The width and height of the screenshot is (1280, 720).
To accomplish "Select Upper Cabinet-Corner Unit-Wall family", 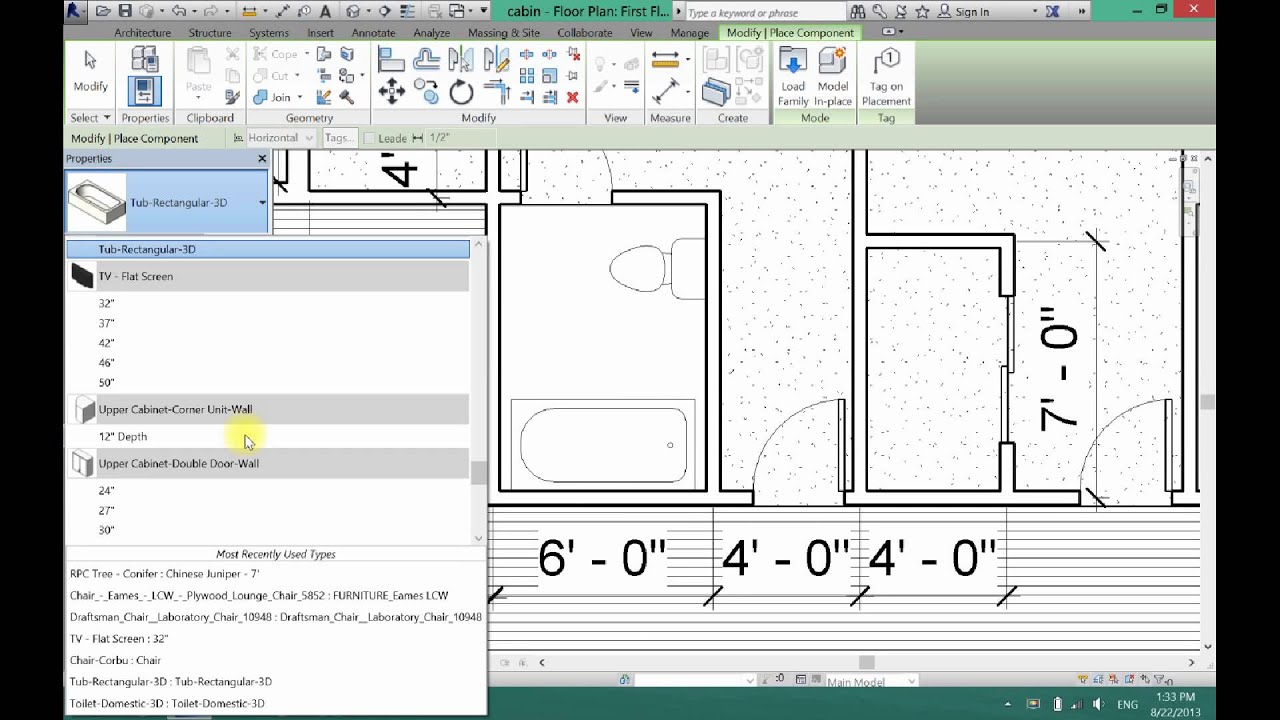I will 267,409.
